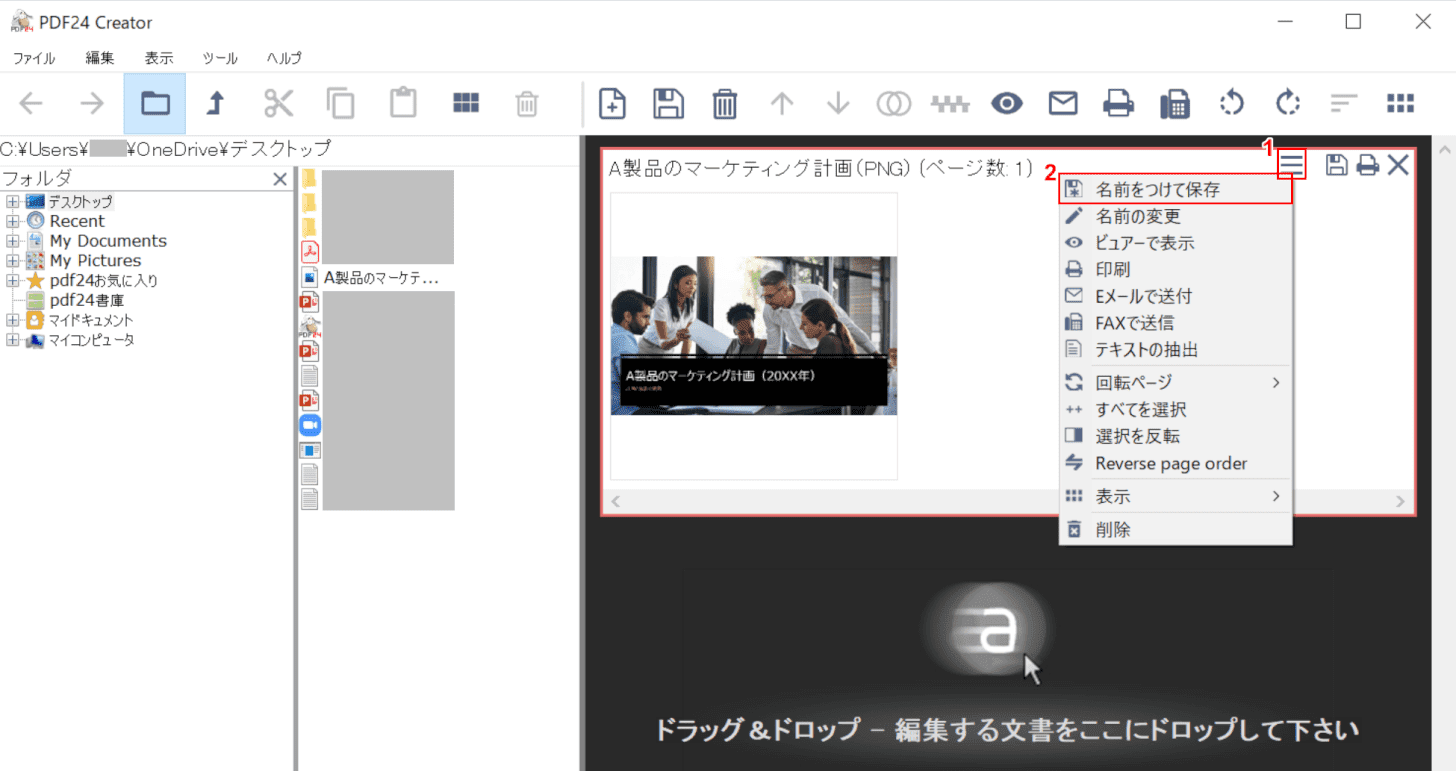
Task: Create a new document with plus icon
Action: (612, 103)
